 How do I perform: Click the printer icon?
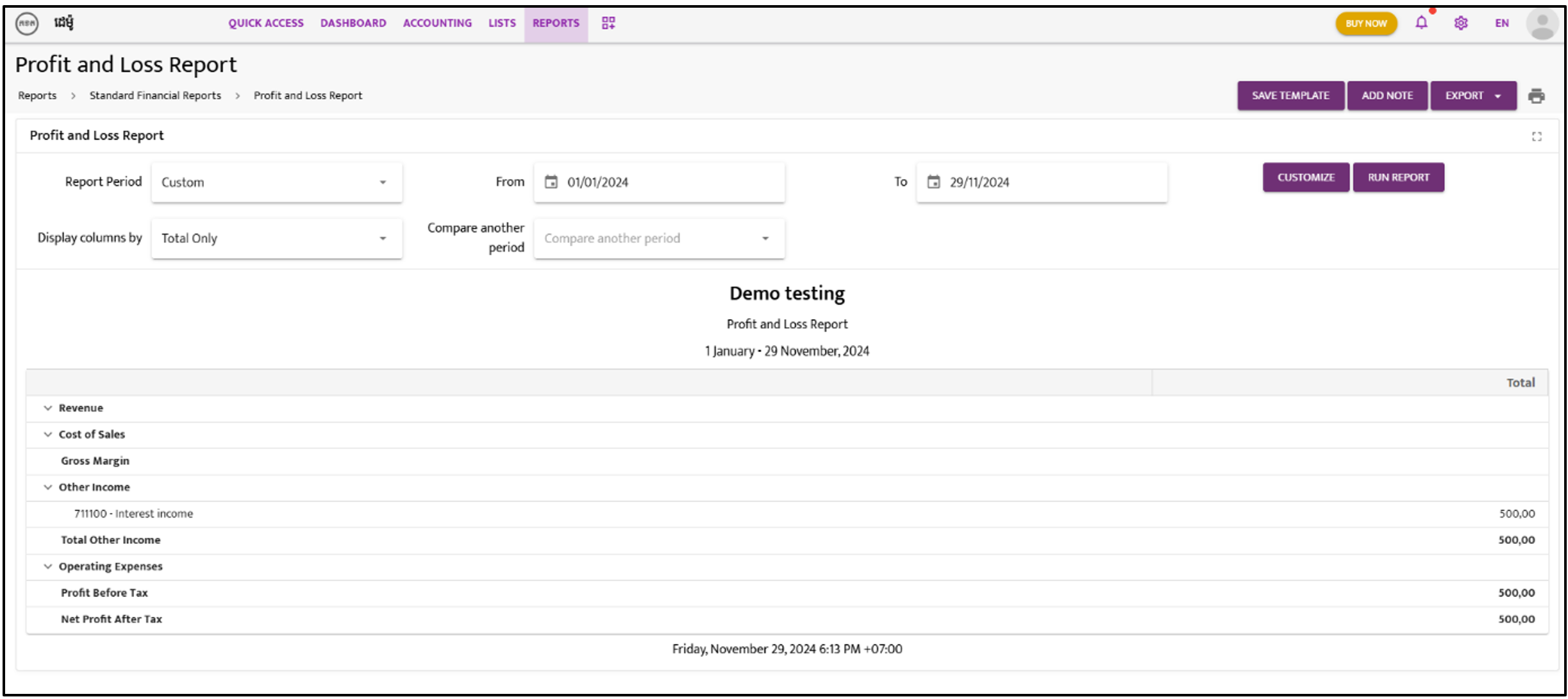(1537, 96)
